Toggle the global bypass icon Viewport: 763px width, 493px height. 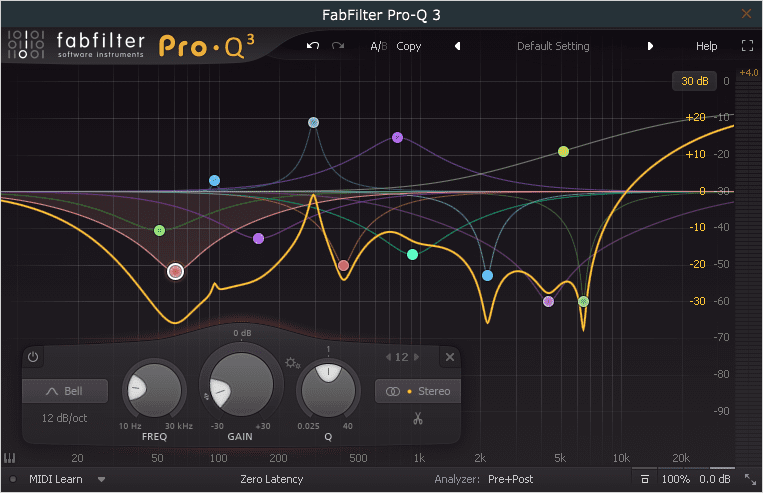(13, 480)
